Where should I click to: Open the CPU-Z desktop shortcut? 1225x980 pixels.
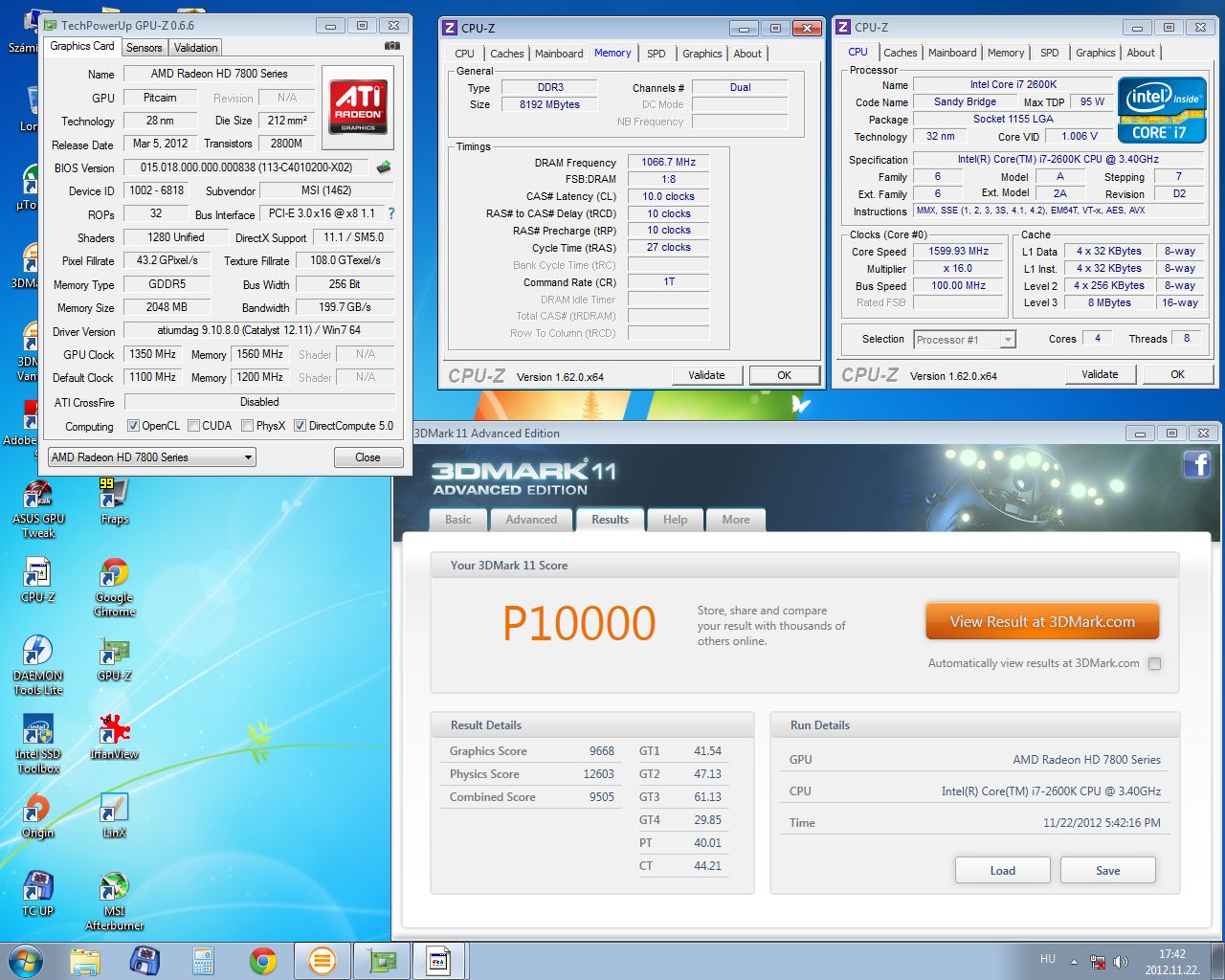tap(37, 581)
